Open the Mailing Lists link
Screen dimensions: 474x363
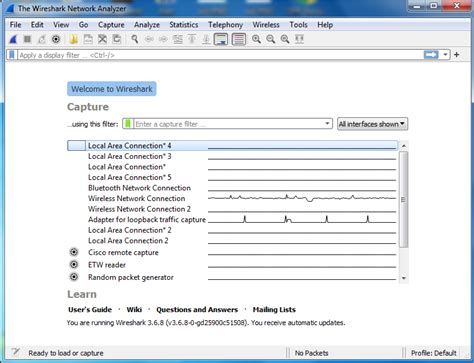tap(274, 310)
